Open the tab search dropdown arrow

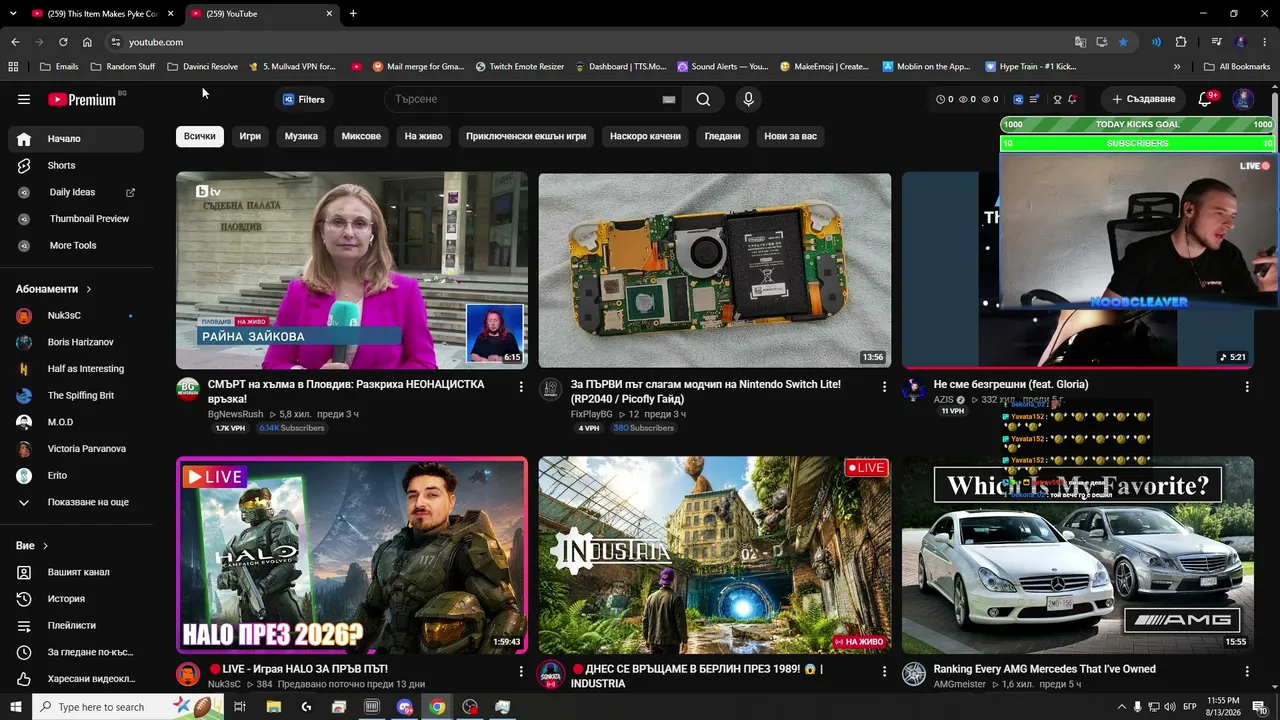[13, 14]
